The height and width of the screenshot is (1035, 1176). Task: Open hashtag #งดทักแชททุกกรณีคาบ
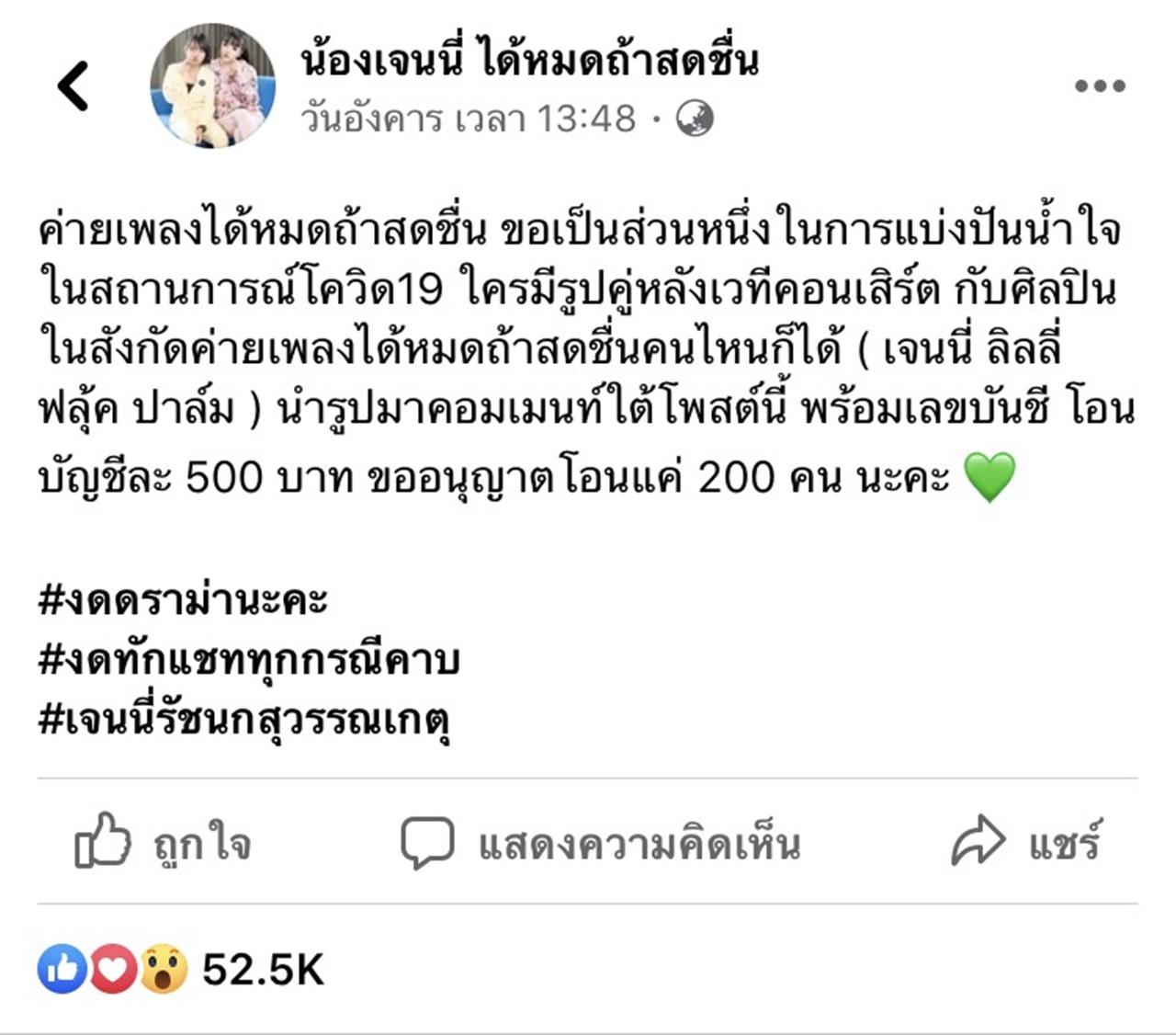click(249, 660)
